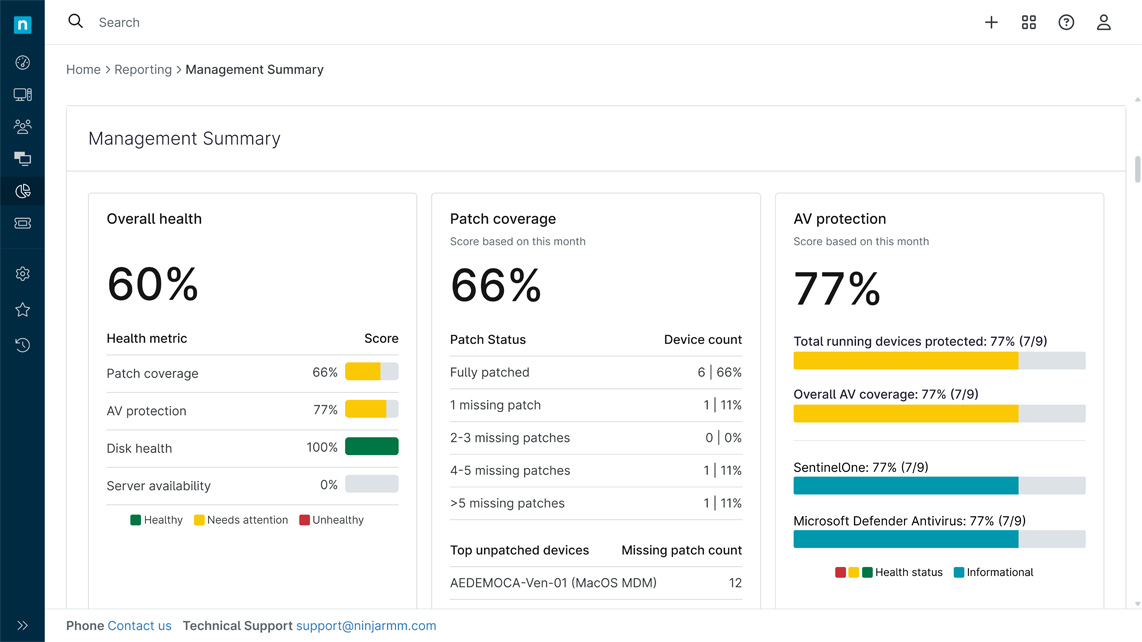This screenshot has width=1142, height=642.
Task: Open the help question mark icon
Action: (1066, 22)
